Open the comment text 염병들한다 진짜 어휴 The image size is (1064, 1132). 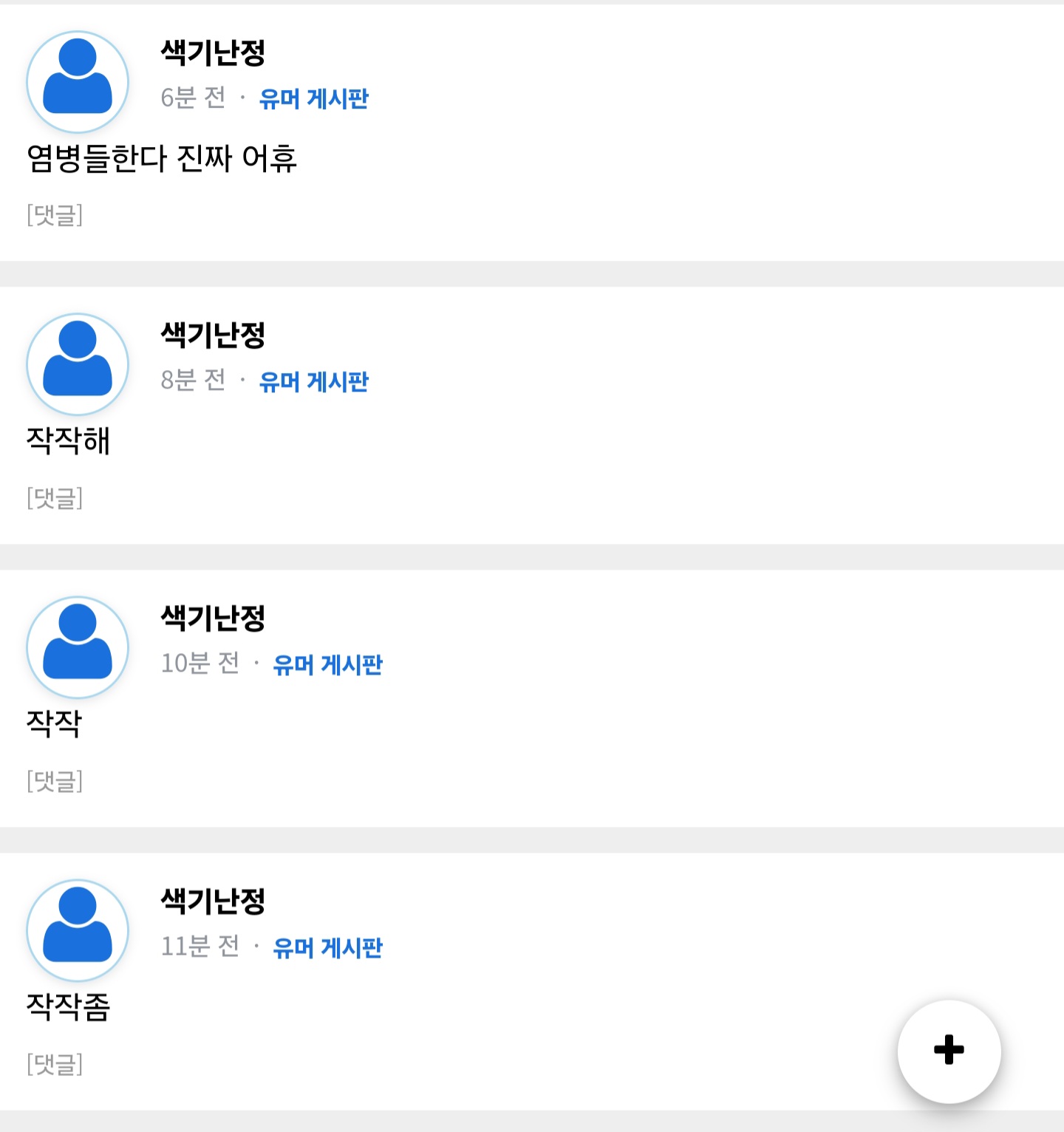pos(162,158)
